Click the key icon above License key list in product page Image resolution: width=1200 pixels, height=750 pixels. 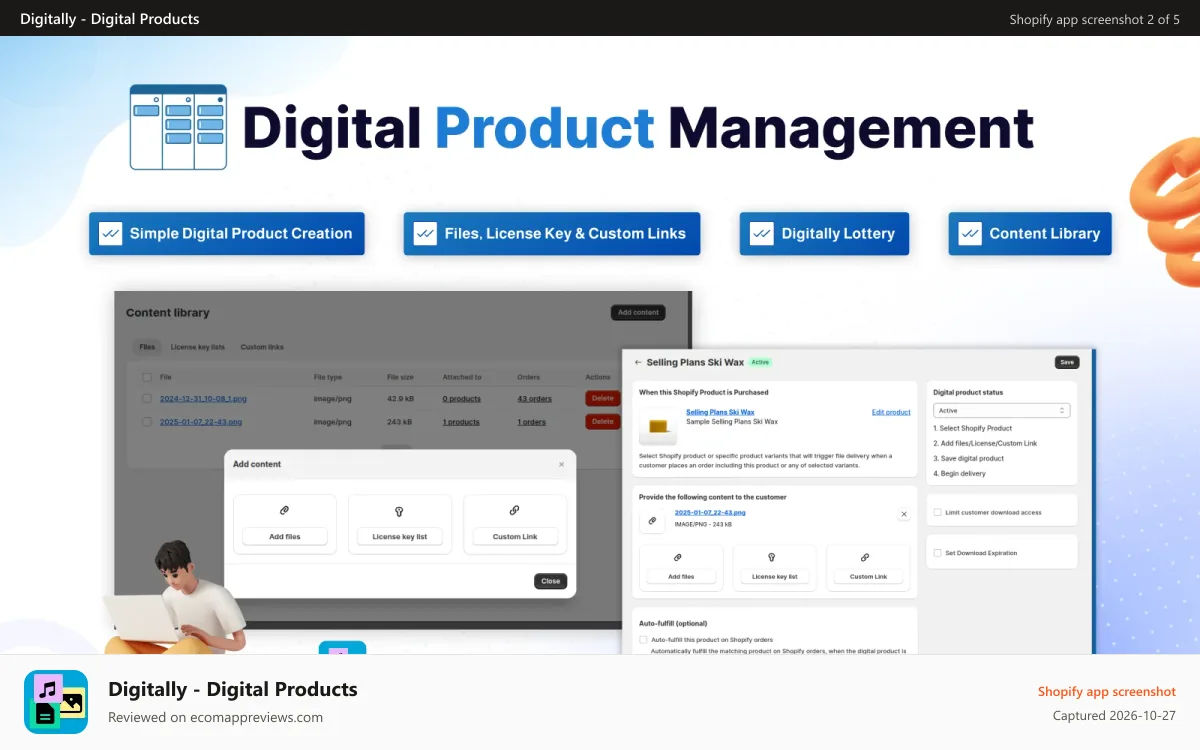point(772,557)
